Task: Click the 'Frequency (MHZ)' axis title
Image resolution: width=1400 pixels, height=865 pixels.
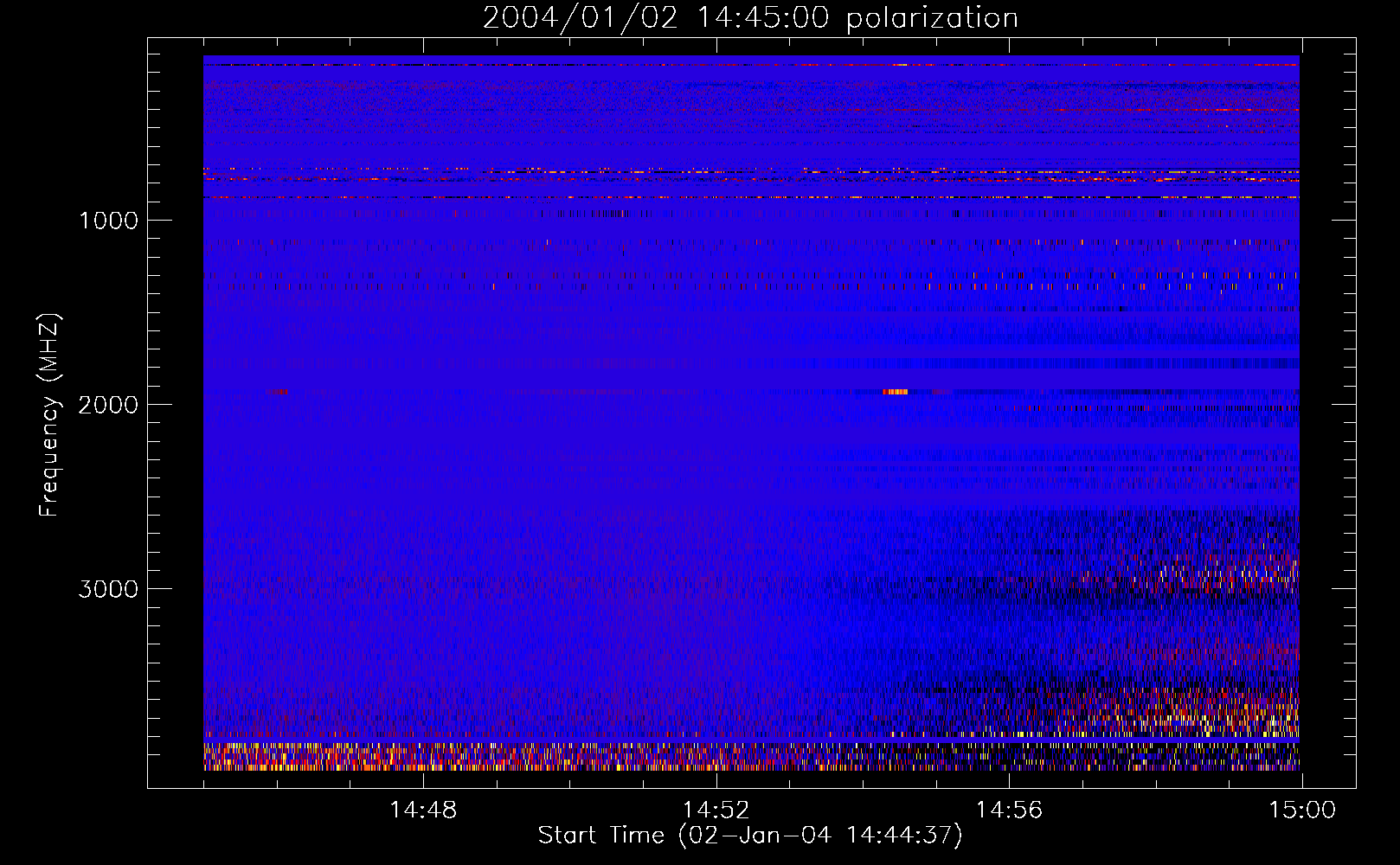Action: [x=49, y=415]
